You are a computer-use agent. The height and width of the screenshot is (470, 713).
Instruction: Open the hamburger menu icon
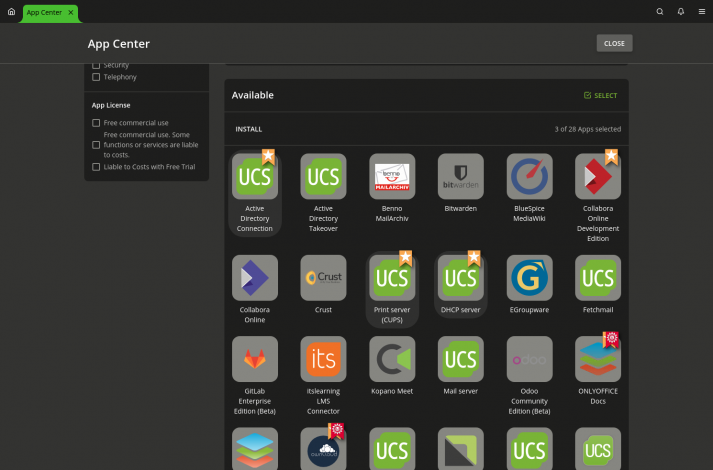point(702,12)
